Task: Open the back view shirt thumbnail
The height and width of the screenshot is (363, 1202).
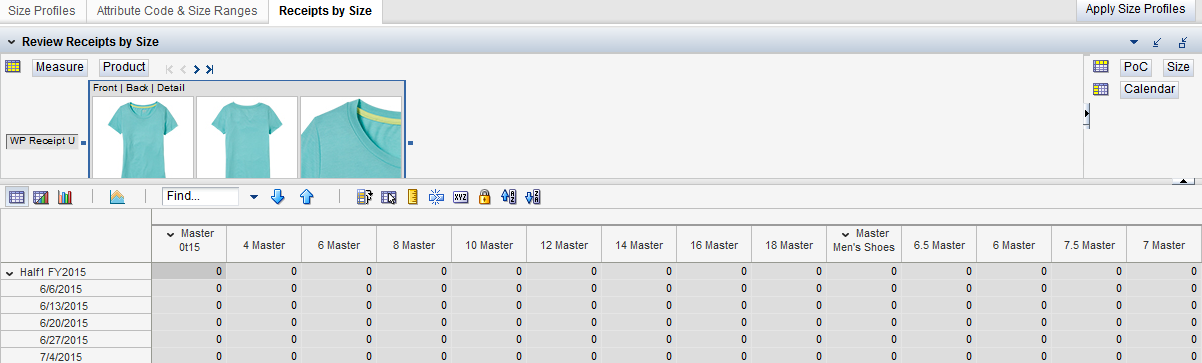Action: pyautogui.click(x=247, y=138)
